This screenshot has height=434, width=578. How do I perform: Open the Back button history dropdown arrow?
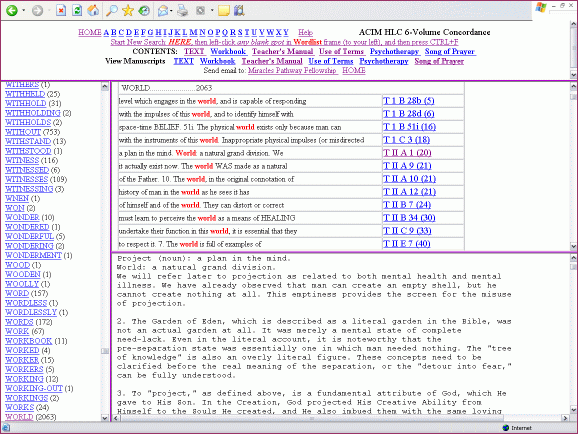[x=24, y=11]
